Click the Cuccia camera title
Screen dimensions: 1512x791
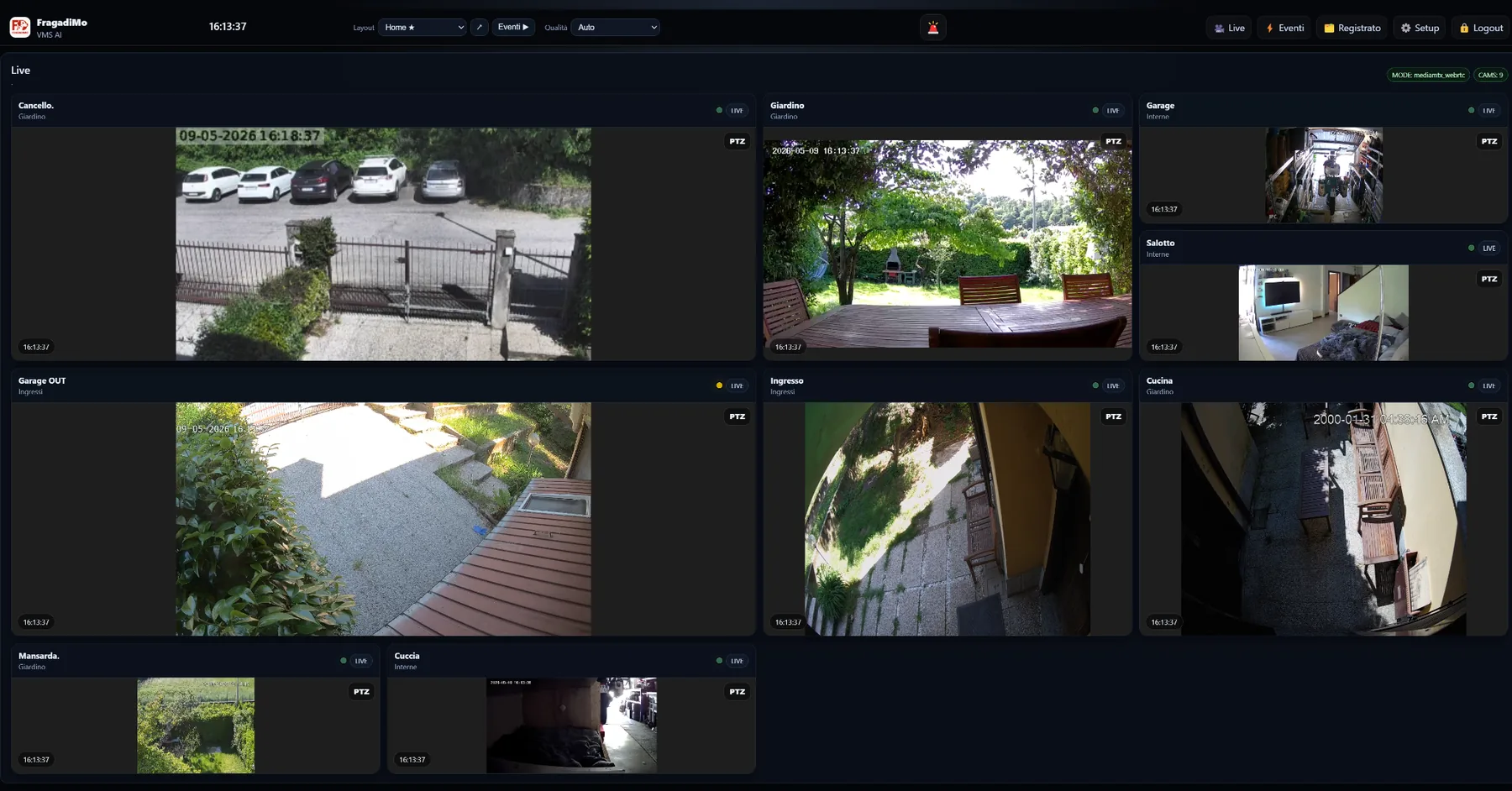(x=407, y=656)
